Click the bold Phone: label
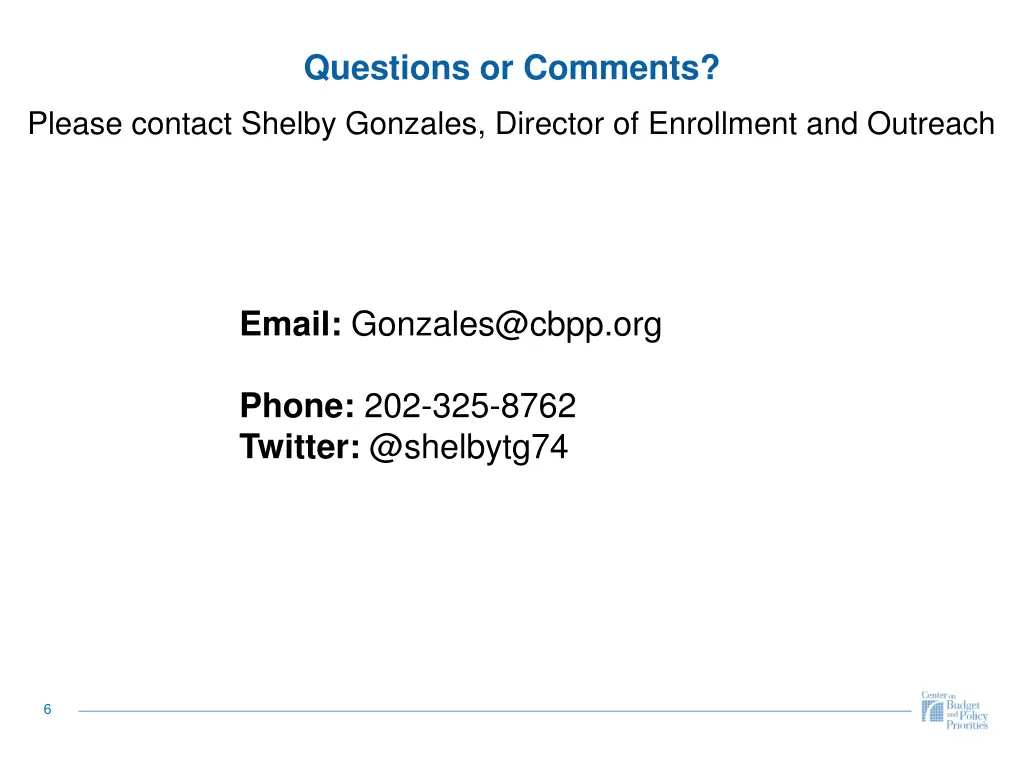This screenshot has width=1024, height=768. point(297,406)
